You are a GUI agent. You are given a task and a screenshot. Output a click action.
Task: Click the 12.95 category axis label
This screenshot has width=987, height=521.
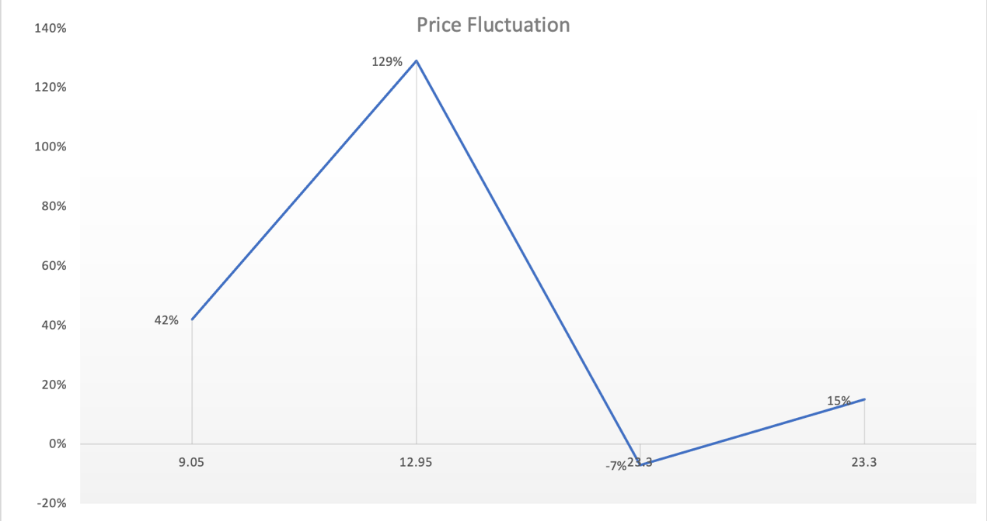click(415, 462)
